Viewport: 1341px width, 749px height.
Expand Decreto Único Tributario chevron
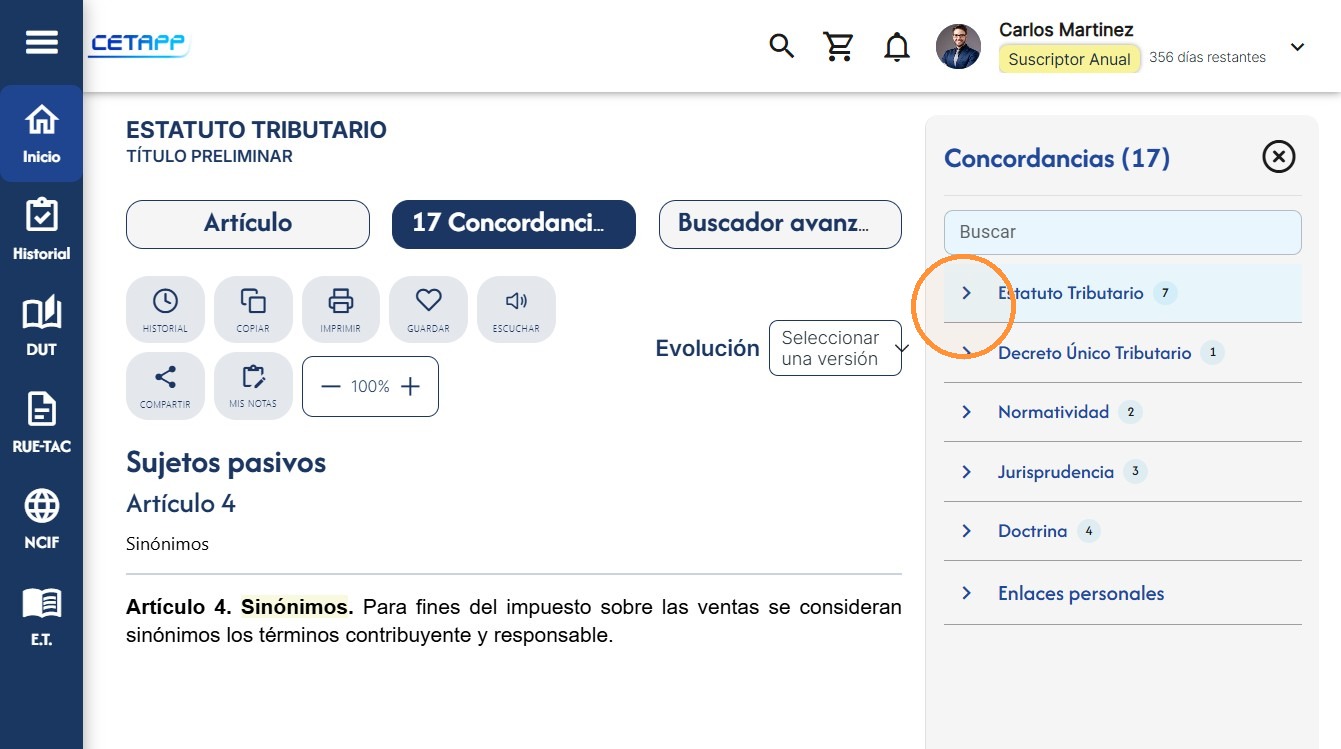tap(966, 352)
